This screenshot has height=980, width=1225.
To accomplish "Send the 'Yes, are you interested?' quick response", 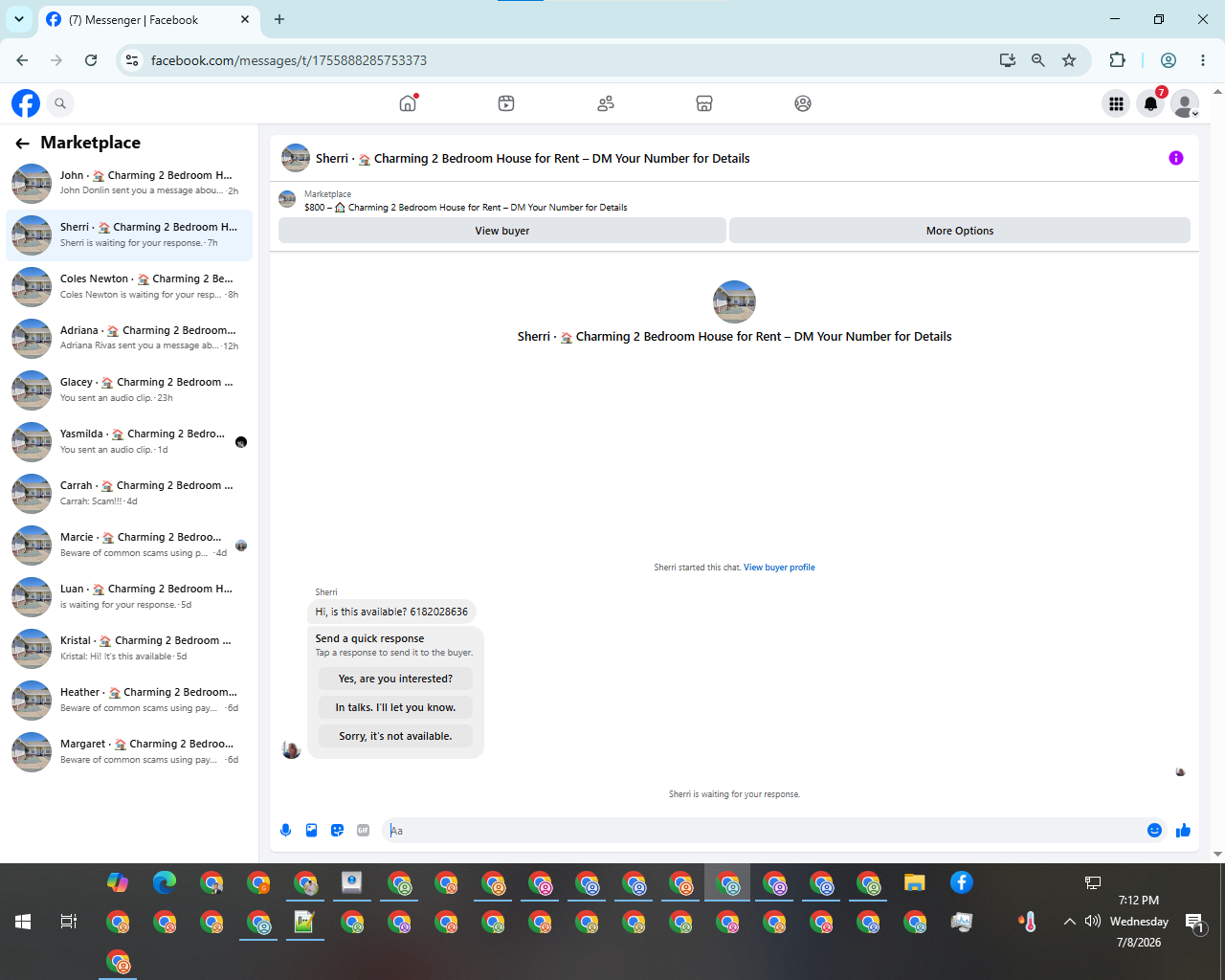I will (x=395, y=679).
